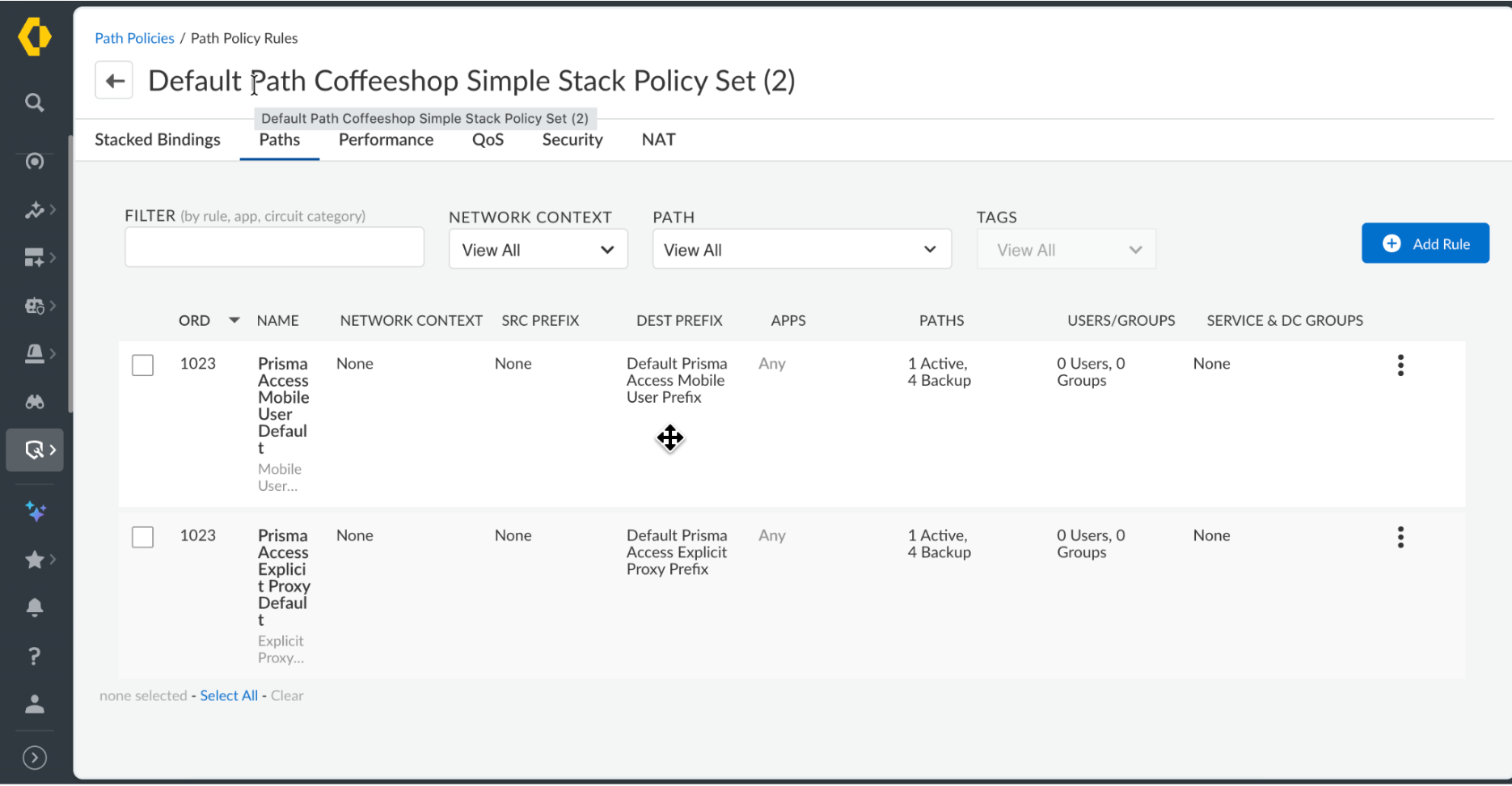Click '1 Active, 4 Backup' in Mobile User row
This screenshot has height=786, width=1512.
coord(939,372)
